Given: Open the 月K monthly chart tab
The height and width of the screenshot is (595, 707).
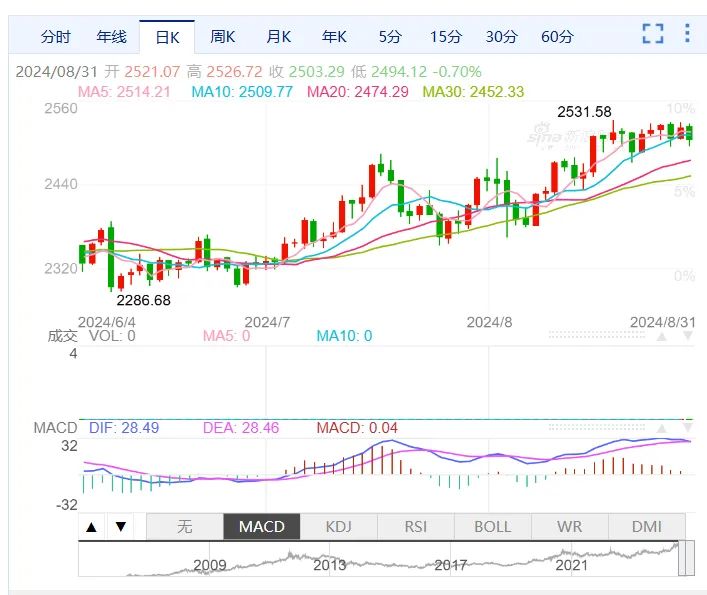Looking at the screenshot, I should 279,37.
